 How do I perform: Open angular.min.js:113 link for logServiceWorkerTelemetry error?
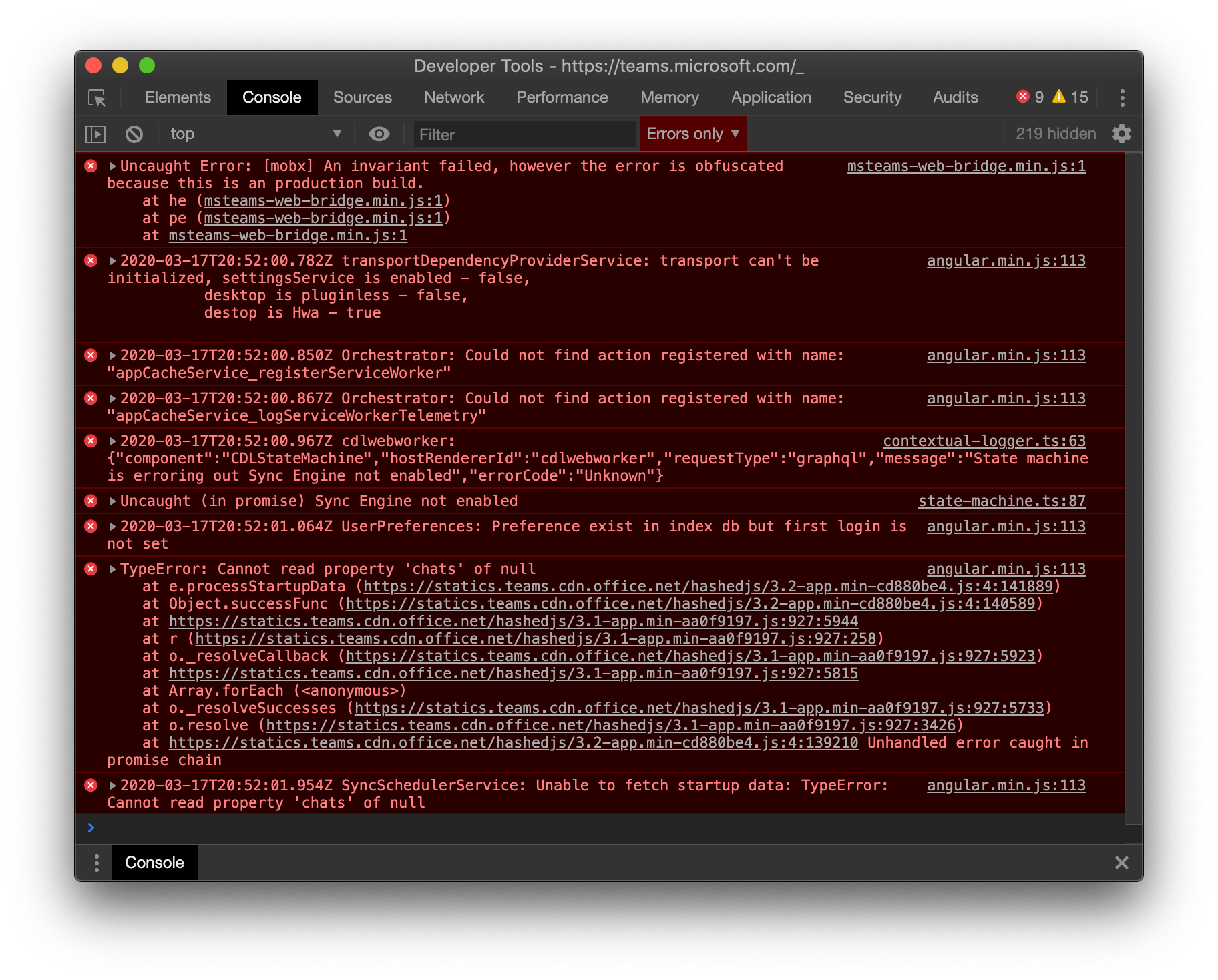tap(1006, 399)
